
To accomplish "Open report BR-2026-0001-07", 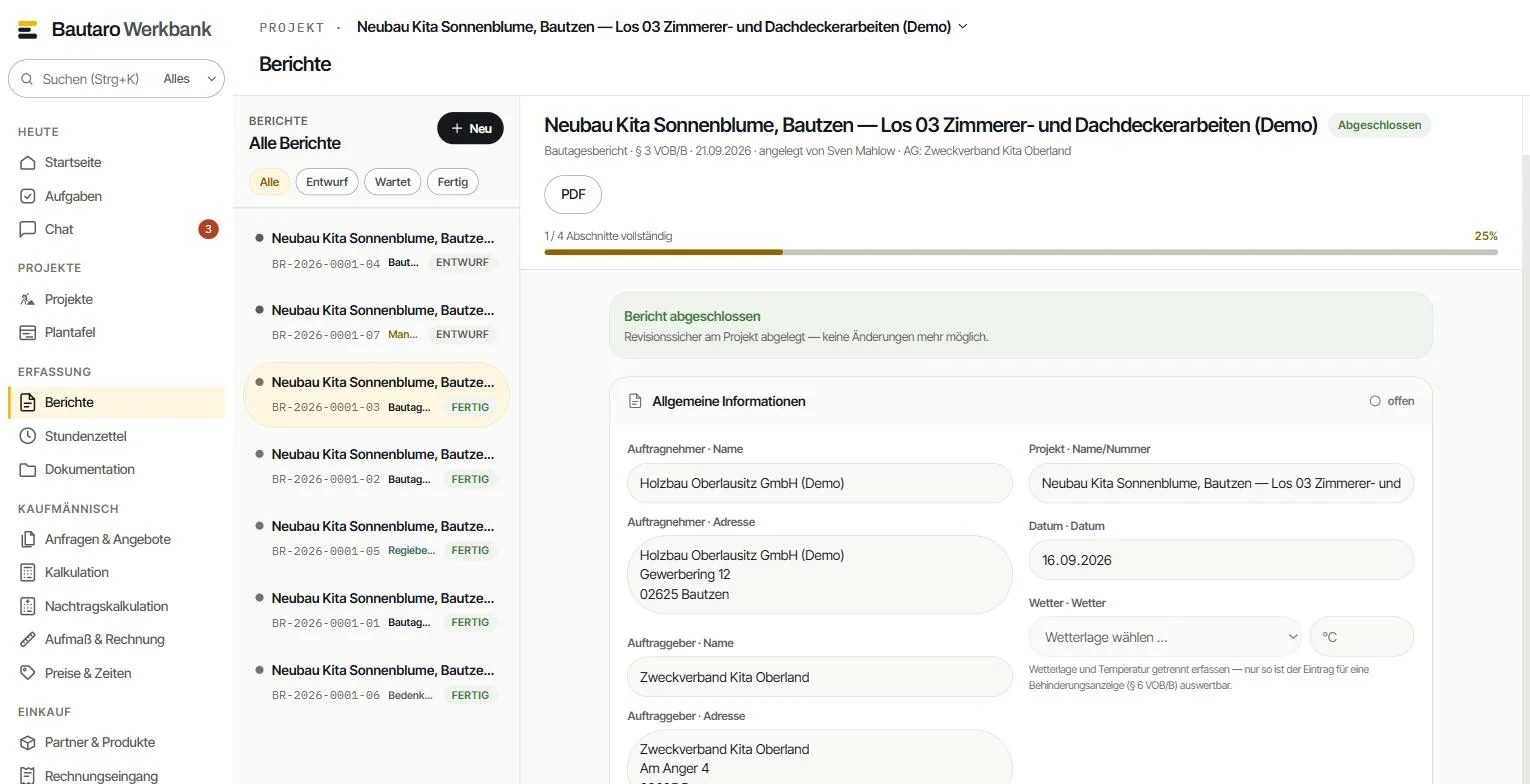I will pyautogui.click(x=377, y=323).
